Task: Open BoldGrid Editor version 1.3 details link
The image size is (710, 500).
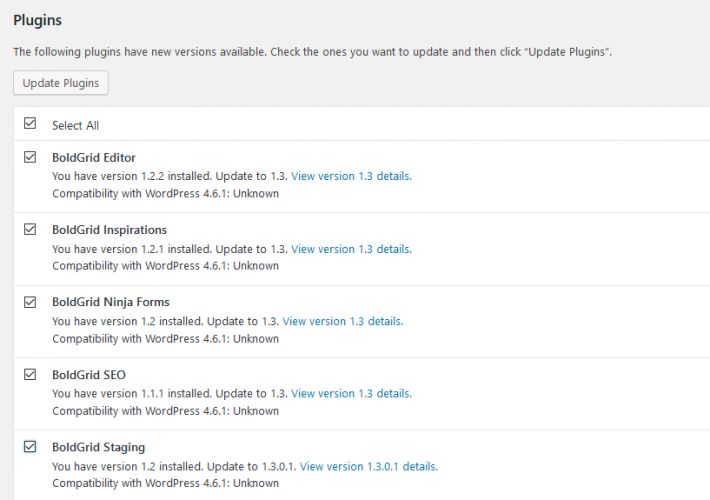Action: [350, 176]
